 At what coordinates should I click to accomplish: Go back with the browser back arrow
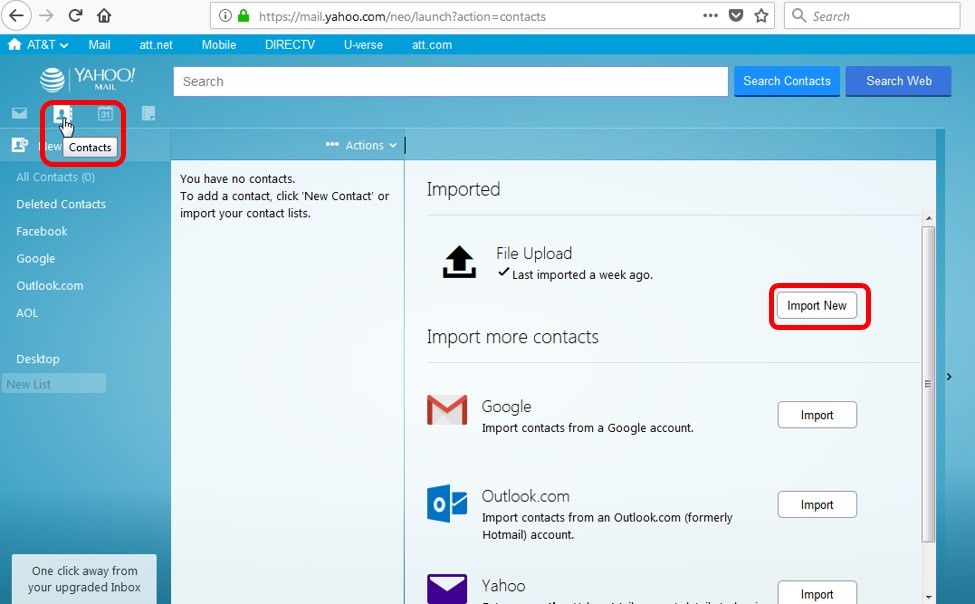[16, 16]
